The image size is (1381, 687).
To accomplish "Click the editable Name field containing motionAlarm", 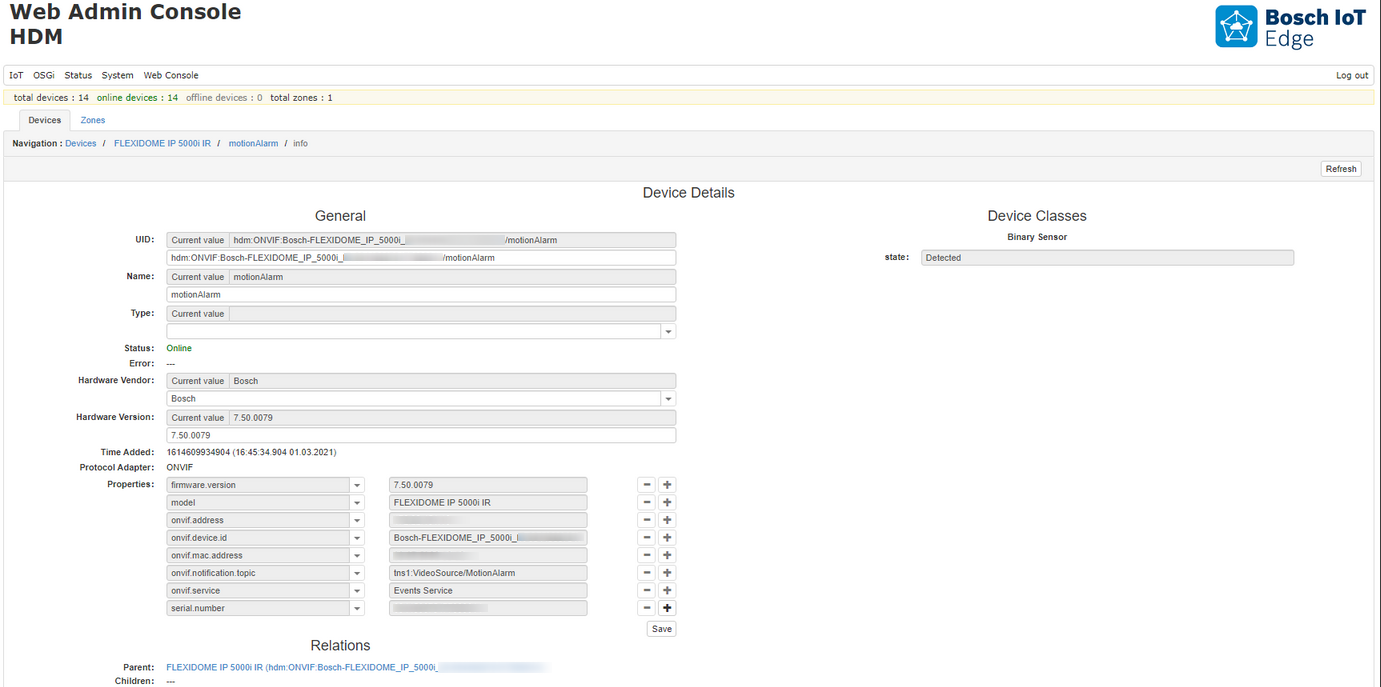I will pyautogui.click(x=420, y=295).
